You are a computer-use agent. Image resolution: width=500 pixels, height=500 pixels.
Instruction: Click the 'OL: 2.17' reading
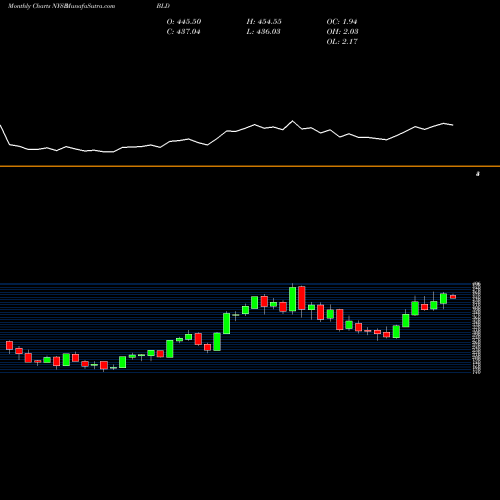pyautogui.click(x=342, y=42)
